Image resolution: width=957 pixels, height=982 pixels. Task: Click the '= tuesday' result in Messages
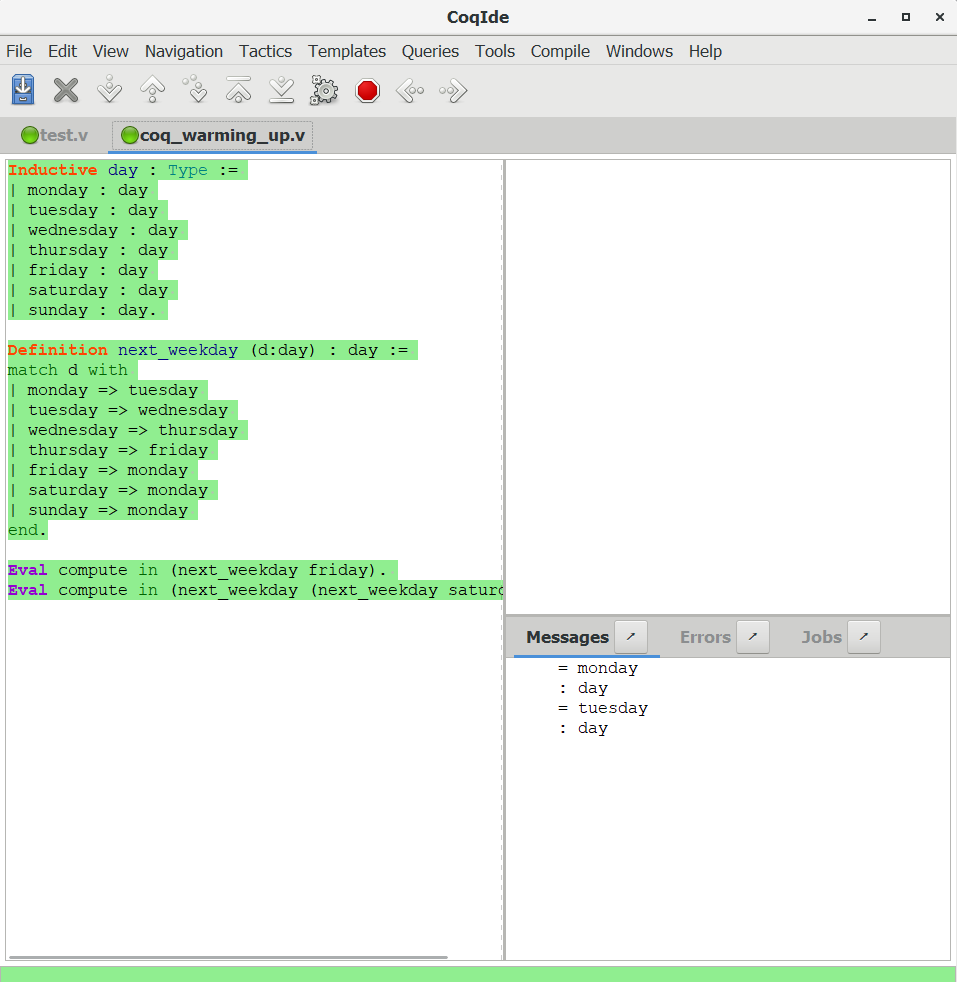pyautogui.click(x=603, y=708)
